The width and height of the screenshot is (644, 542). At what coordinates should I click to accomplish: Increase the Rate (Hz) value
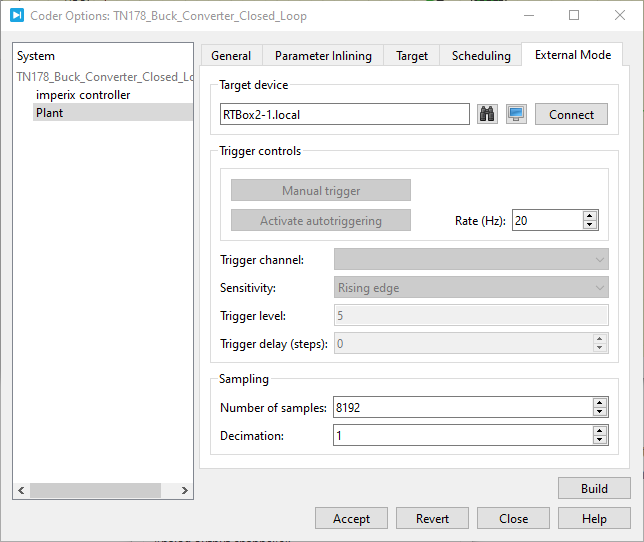point(591,216)
